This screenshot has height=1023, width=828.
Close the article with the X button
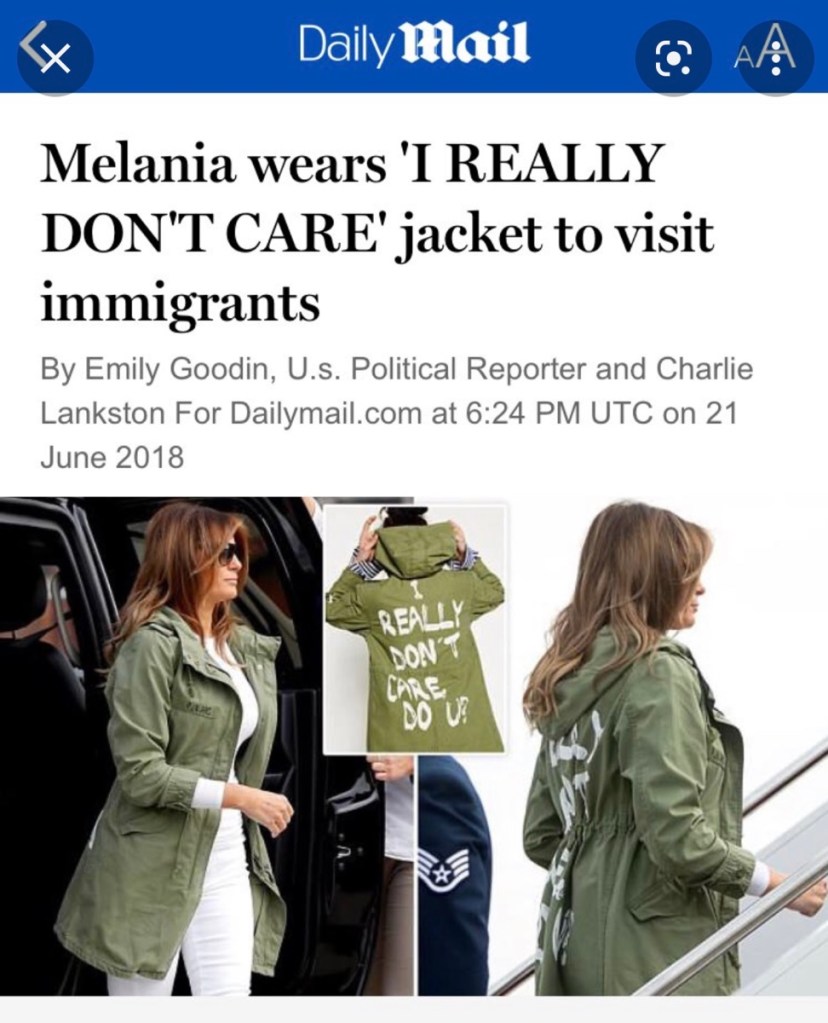point(55,57)
